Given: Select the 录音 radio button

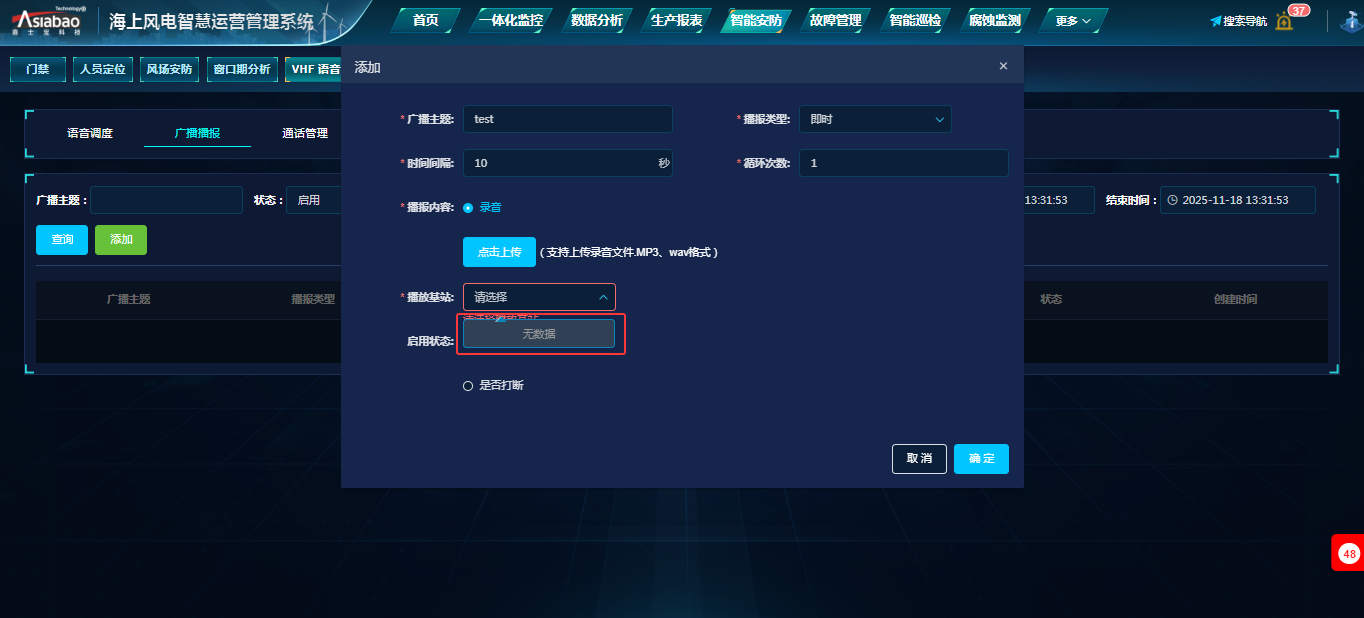Looking at the screenshot, I should pos(468,208).
